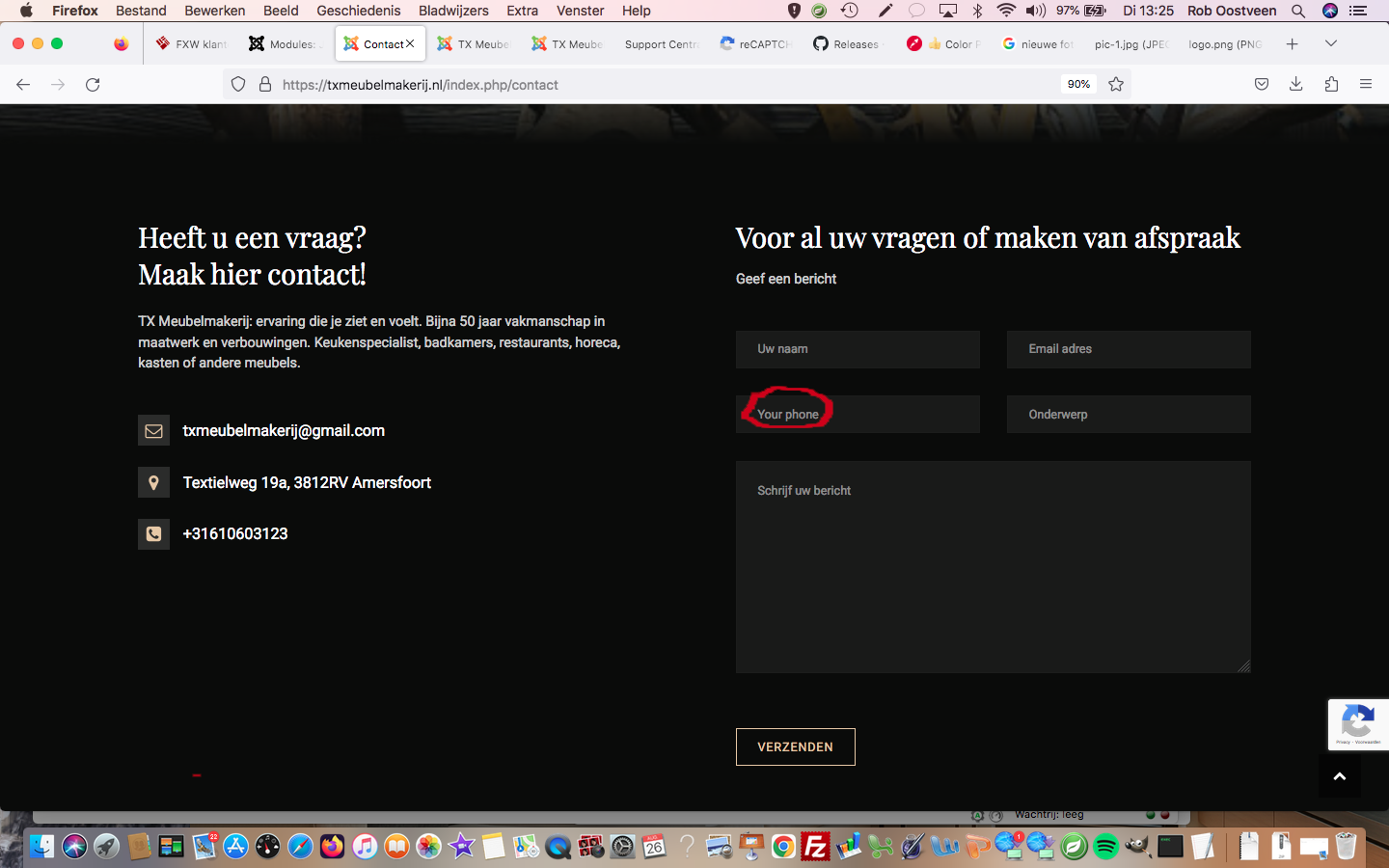
Task: Open the Venster menu
Action: point(581,11)
